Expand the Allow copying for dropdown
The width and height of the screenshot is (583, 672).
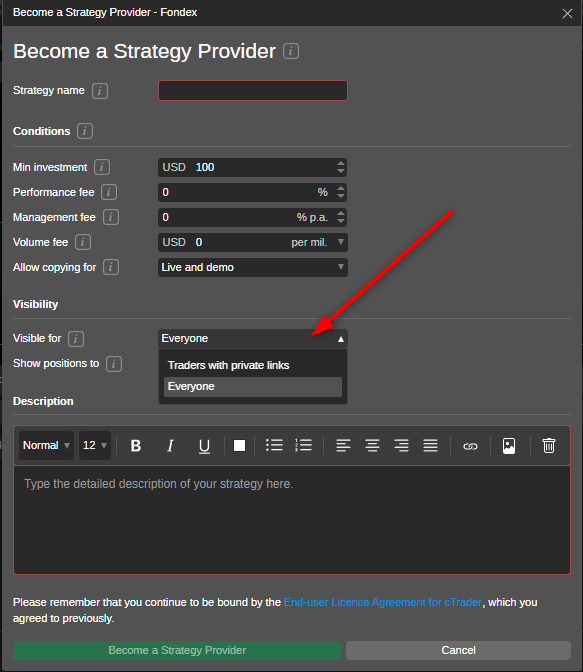(x=252, y=267)
